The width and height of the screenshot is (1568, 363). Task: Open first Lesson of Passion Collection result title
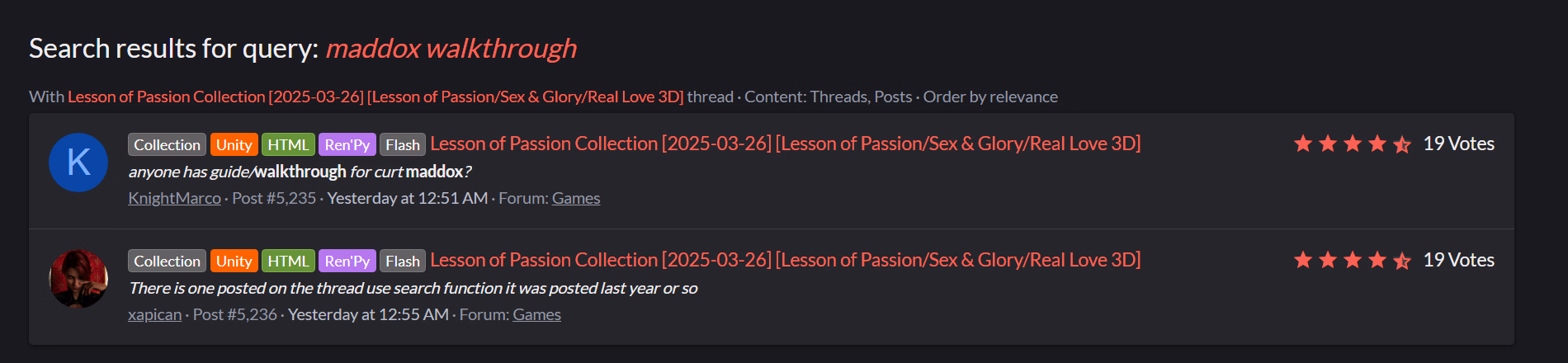coord(785,144)
